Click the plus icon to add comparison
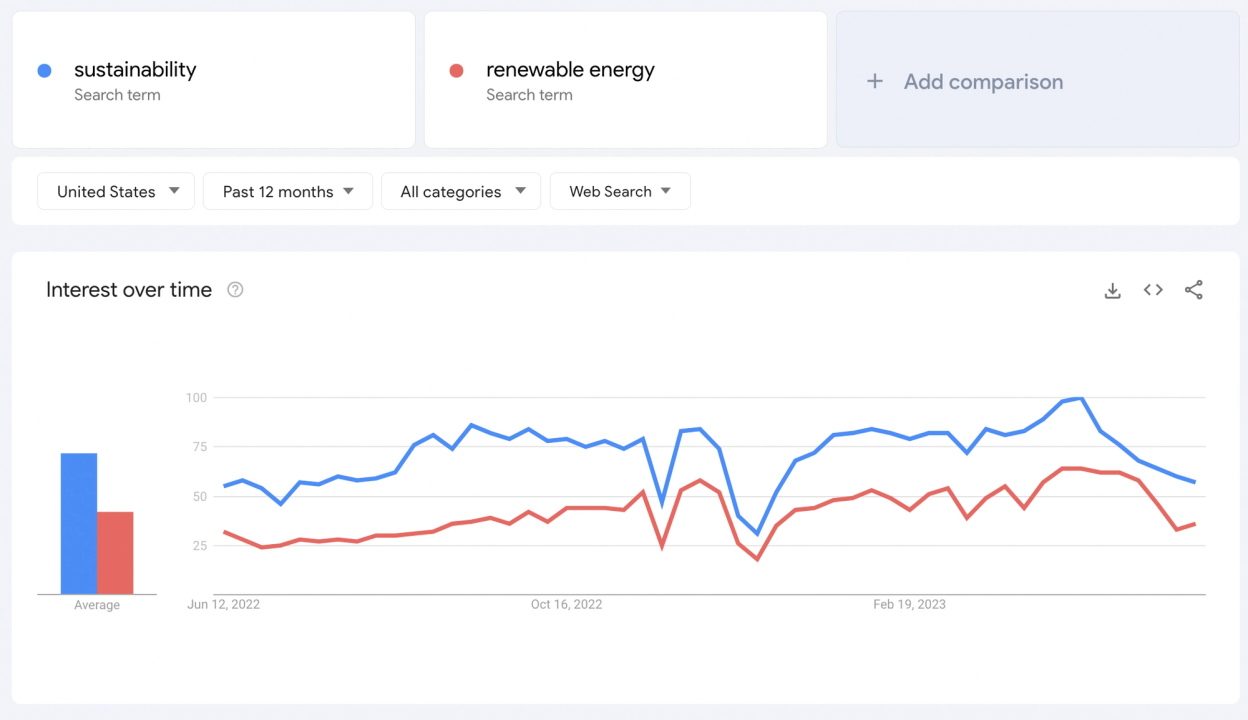 [875, 82]
